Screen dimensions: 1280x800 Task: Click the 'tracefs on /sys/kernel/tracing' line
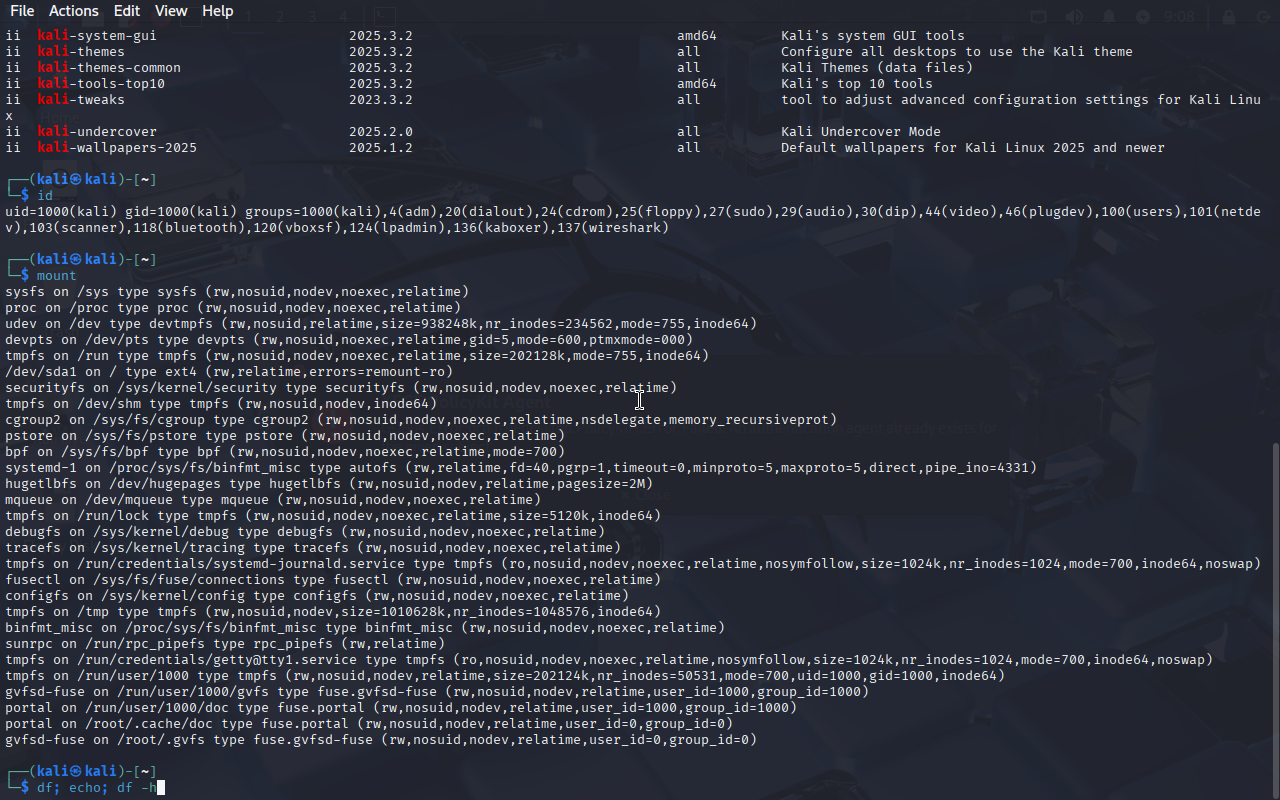pos(313,547)
